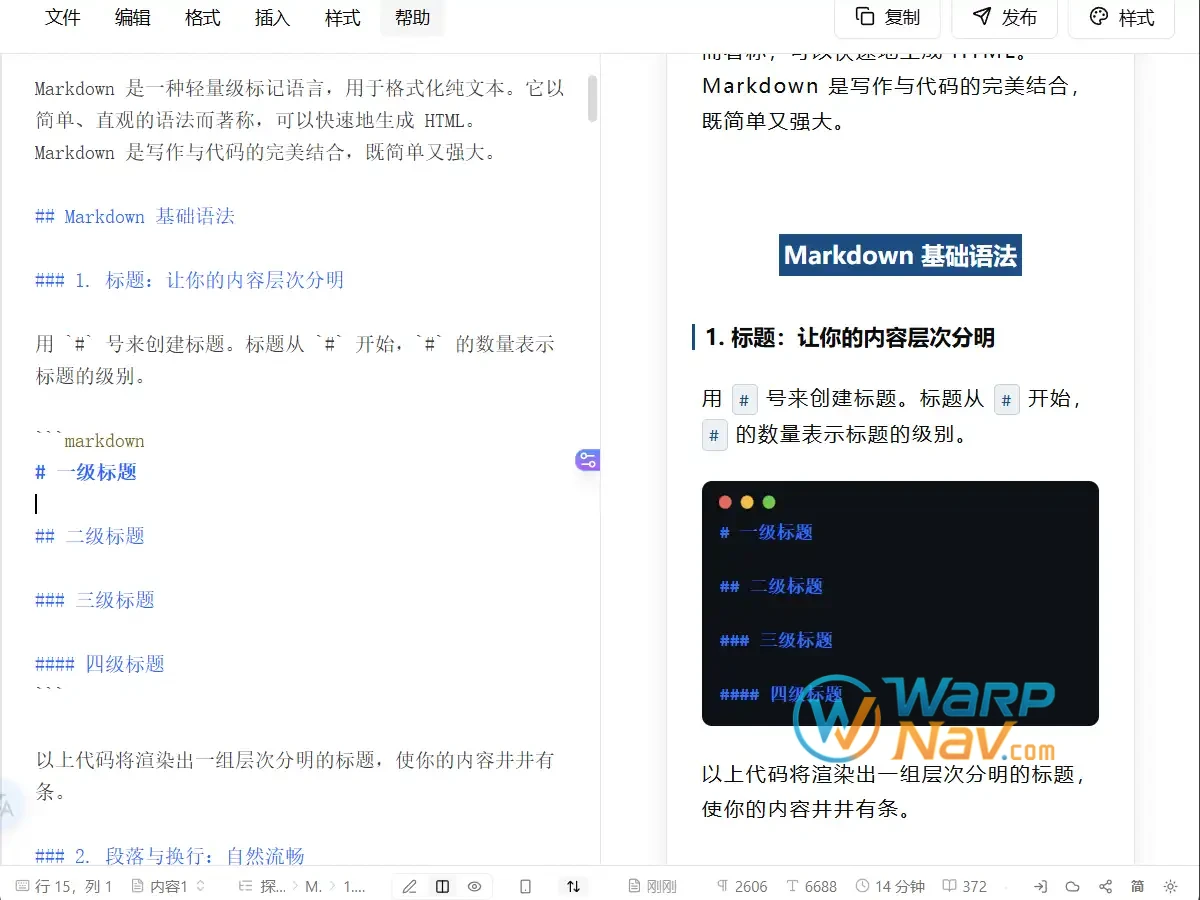The image size is (1200, 900).
Task: Click editor line ## Markdown 基础语法
Action: [x=135, y=216]
